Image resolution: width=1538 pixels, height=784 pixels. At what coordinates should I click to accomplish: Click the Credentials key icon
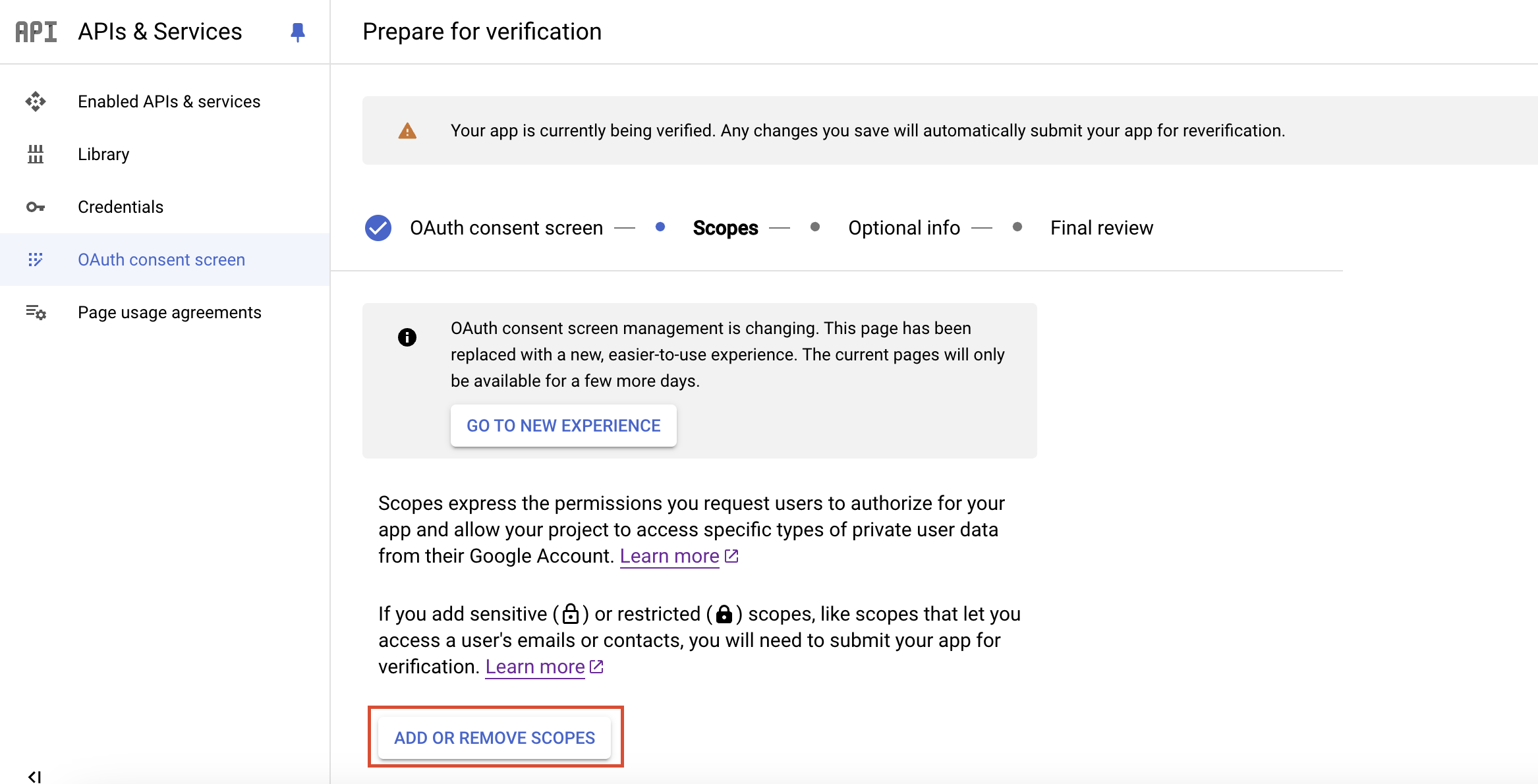coord(36,207)
